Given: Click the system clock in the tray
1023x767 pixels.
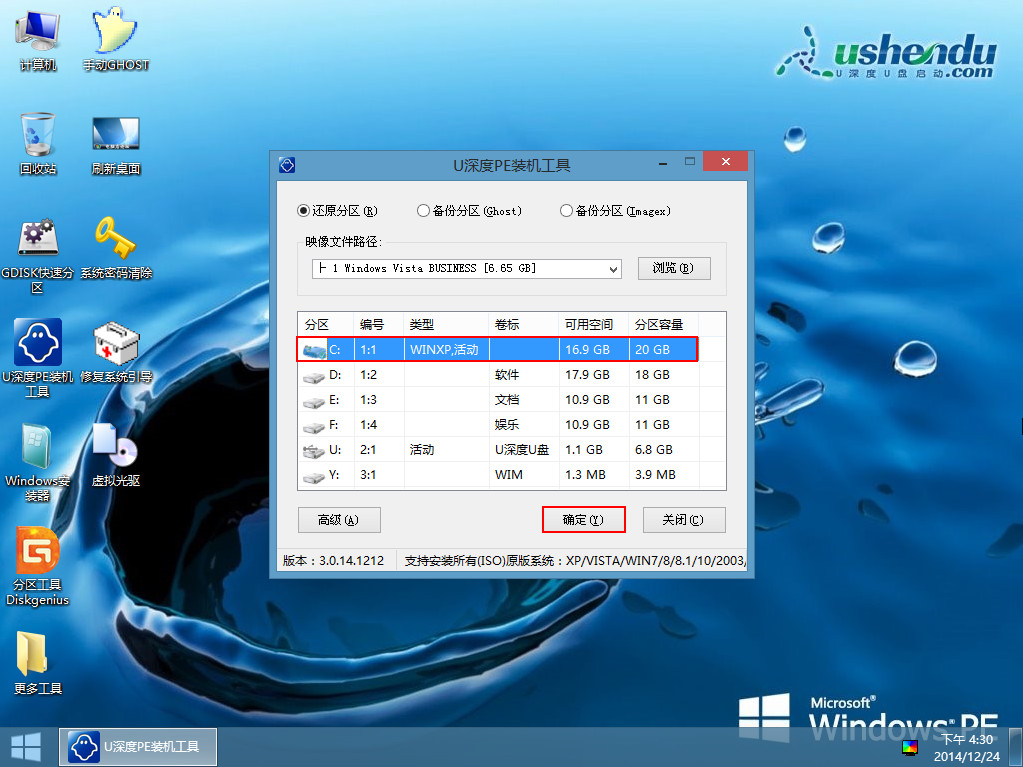Looking at the screenshot, I should pos(966,746).
